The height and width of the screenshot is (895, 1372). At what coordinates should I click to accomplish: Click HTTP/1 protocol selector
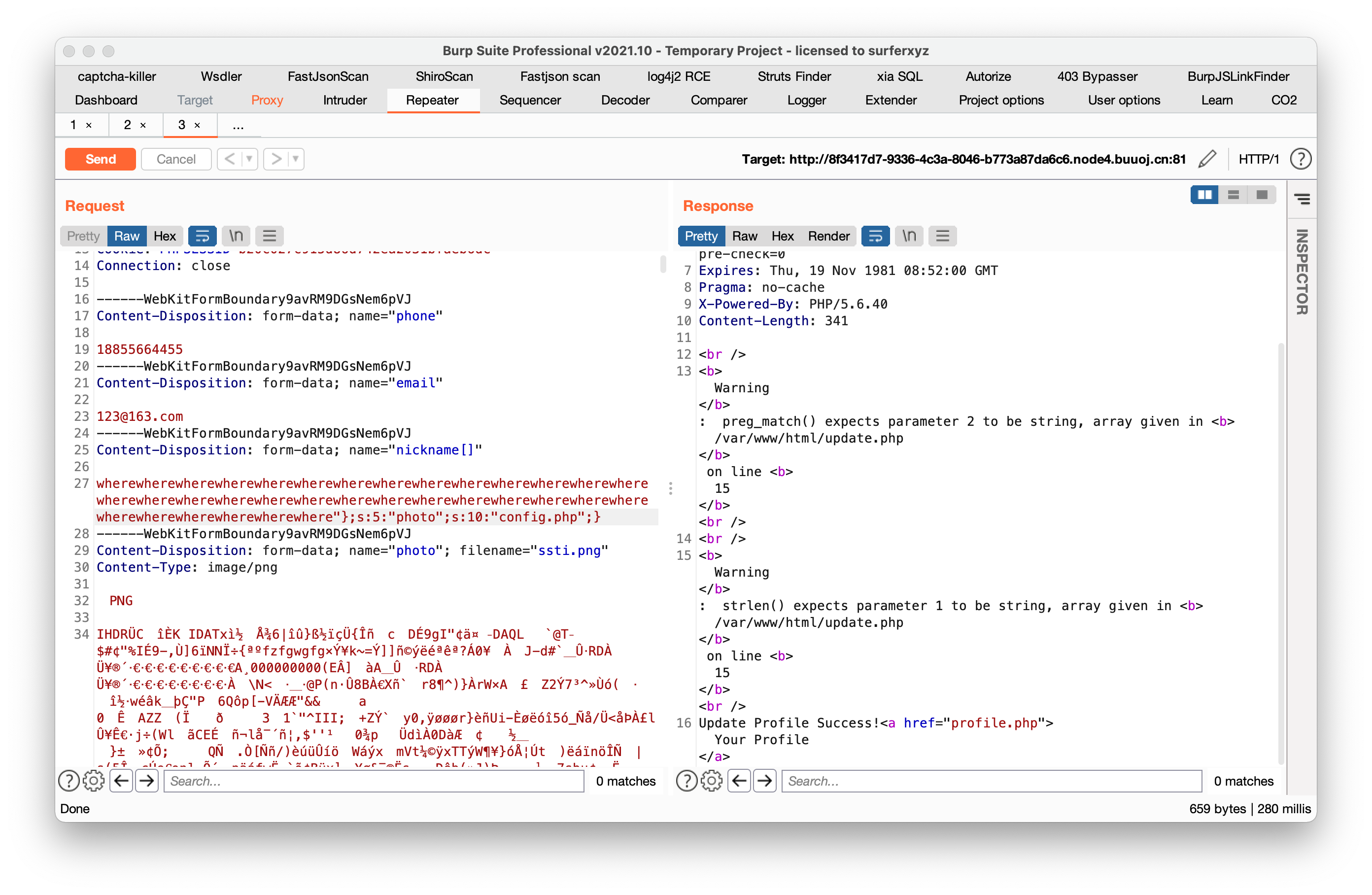(1259, 159)
